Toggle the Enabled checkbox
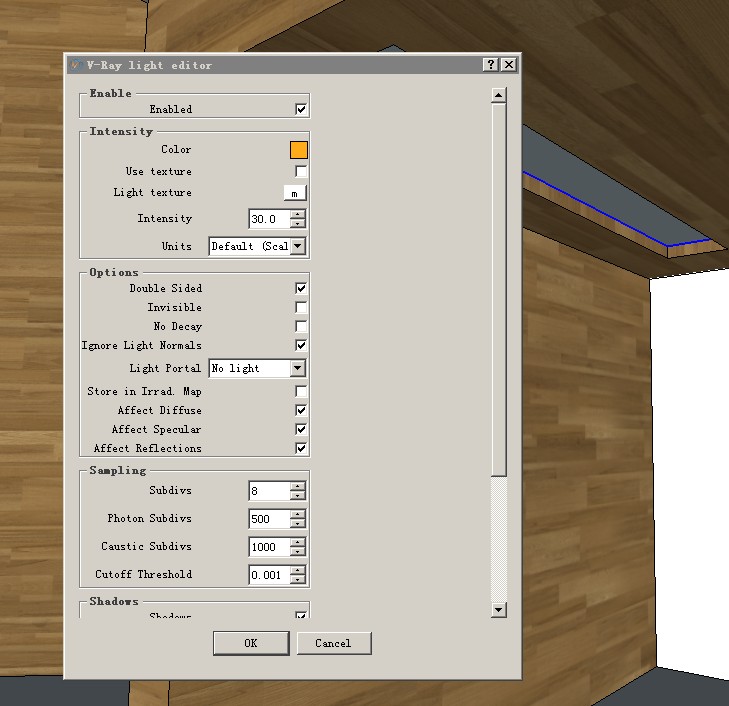The width and height of the screenshot is (729, 706). [x=301, y=109]
